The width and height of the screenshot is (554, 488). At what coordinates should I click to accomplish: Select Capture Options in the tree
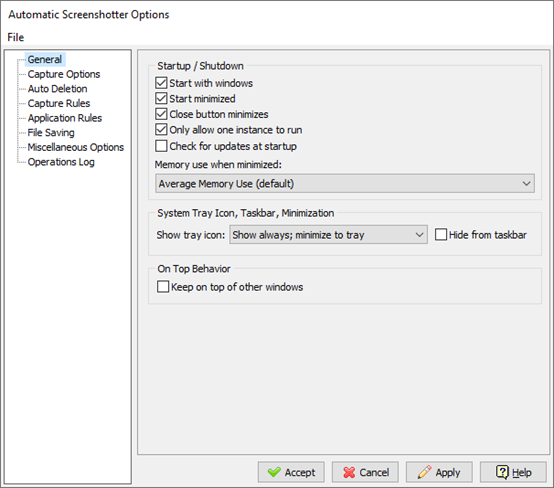point(64,74)
